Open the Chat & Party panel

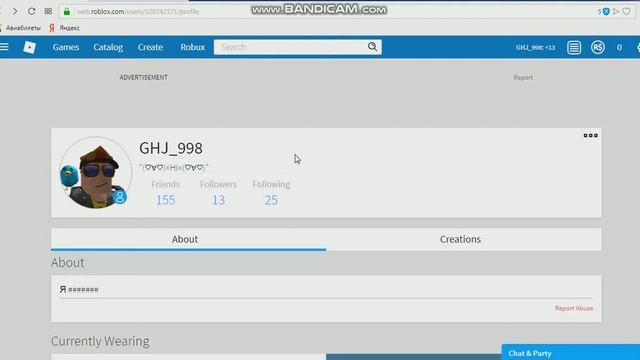click(x=571, y=353)
